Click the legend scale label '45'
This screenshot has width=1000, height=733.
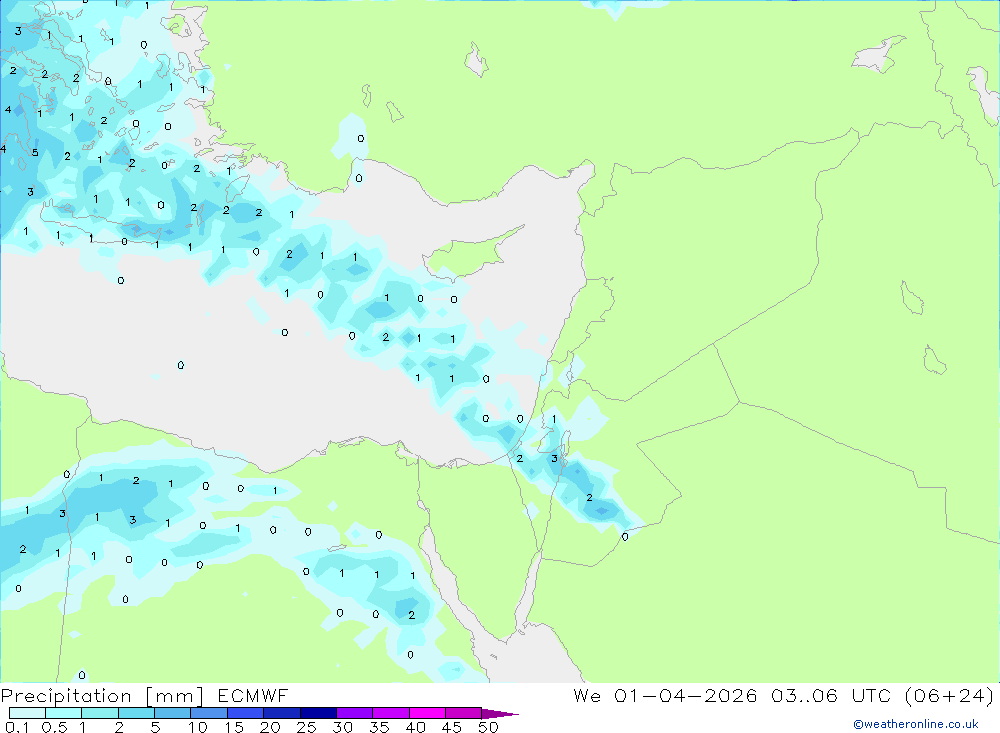pos(452,727)
